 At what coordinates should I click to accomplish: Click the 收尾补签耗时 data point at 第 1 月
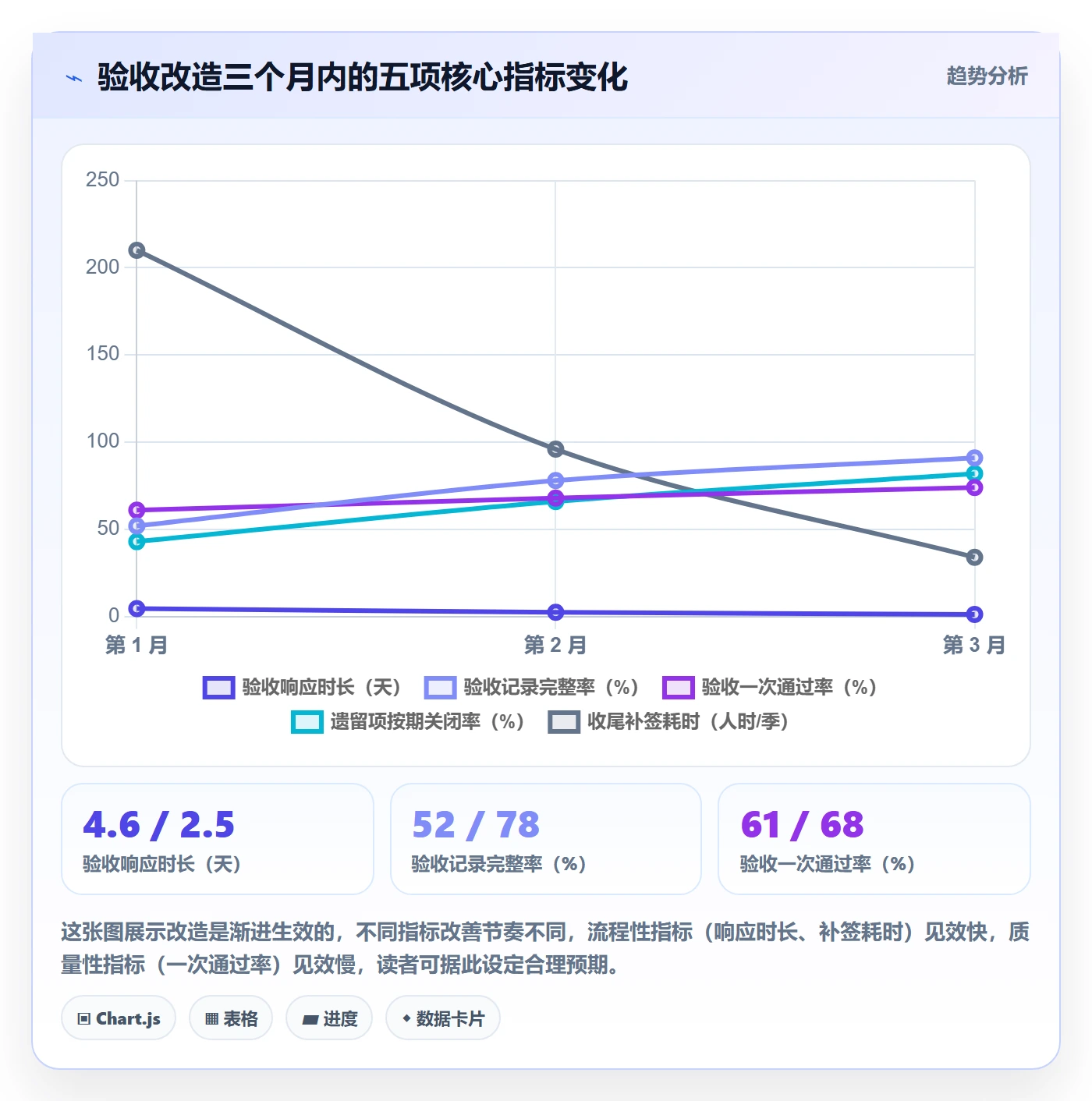pyautogui.click(x=136, y=250)
